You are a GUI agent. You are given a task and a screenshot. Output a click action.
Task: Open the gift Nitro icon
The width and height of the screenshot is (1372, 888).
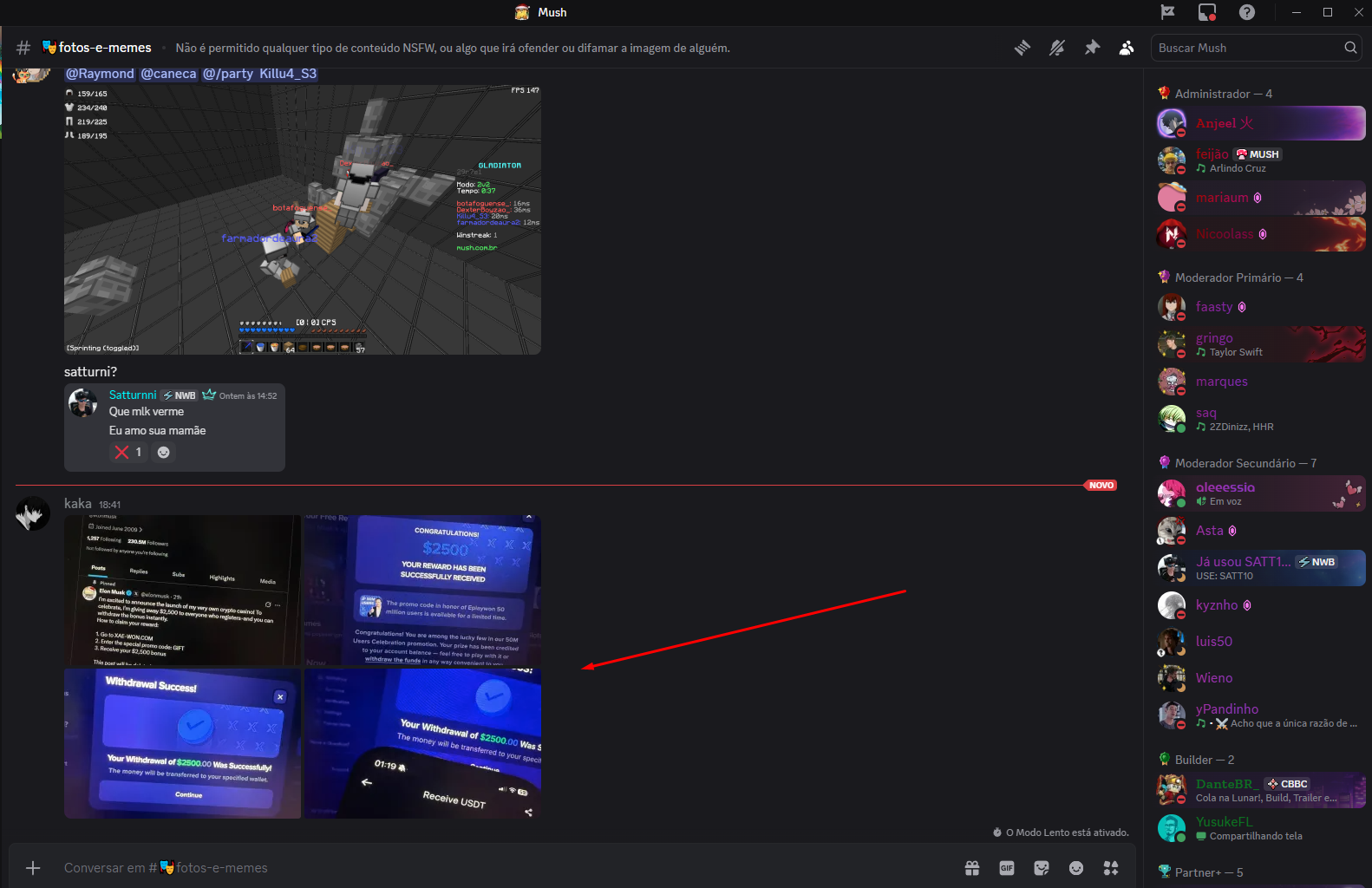pyautogui.click(x=972, y=868)
